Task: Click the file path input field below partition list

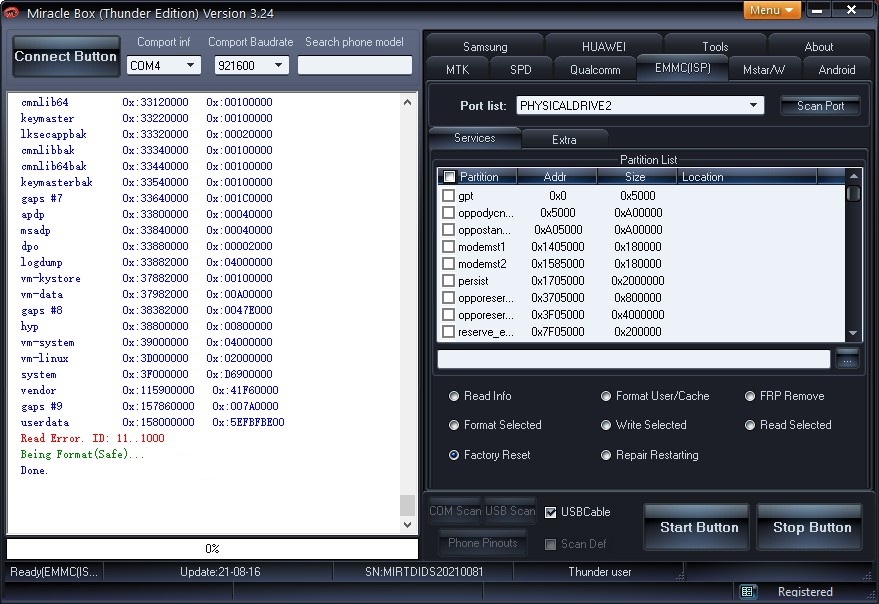Action: point(633,359)
